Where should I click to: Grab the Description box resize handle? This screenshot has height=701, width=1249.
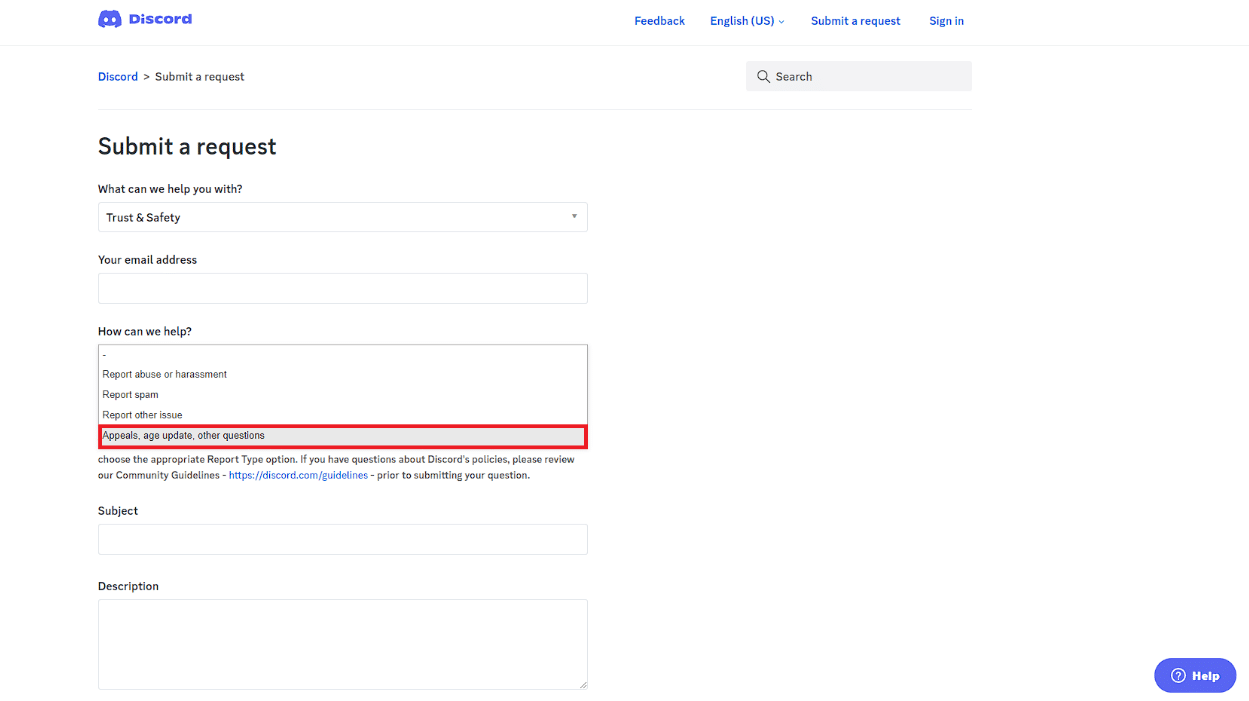583,685
